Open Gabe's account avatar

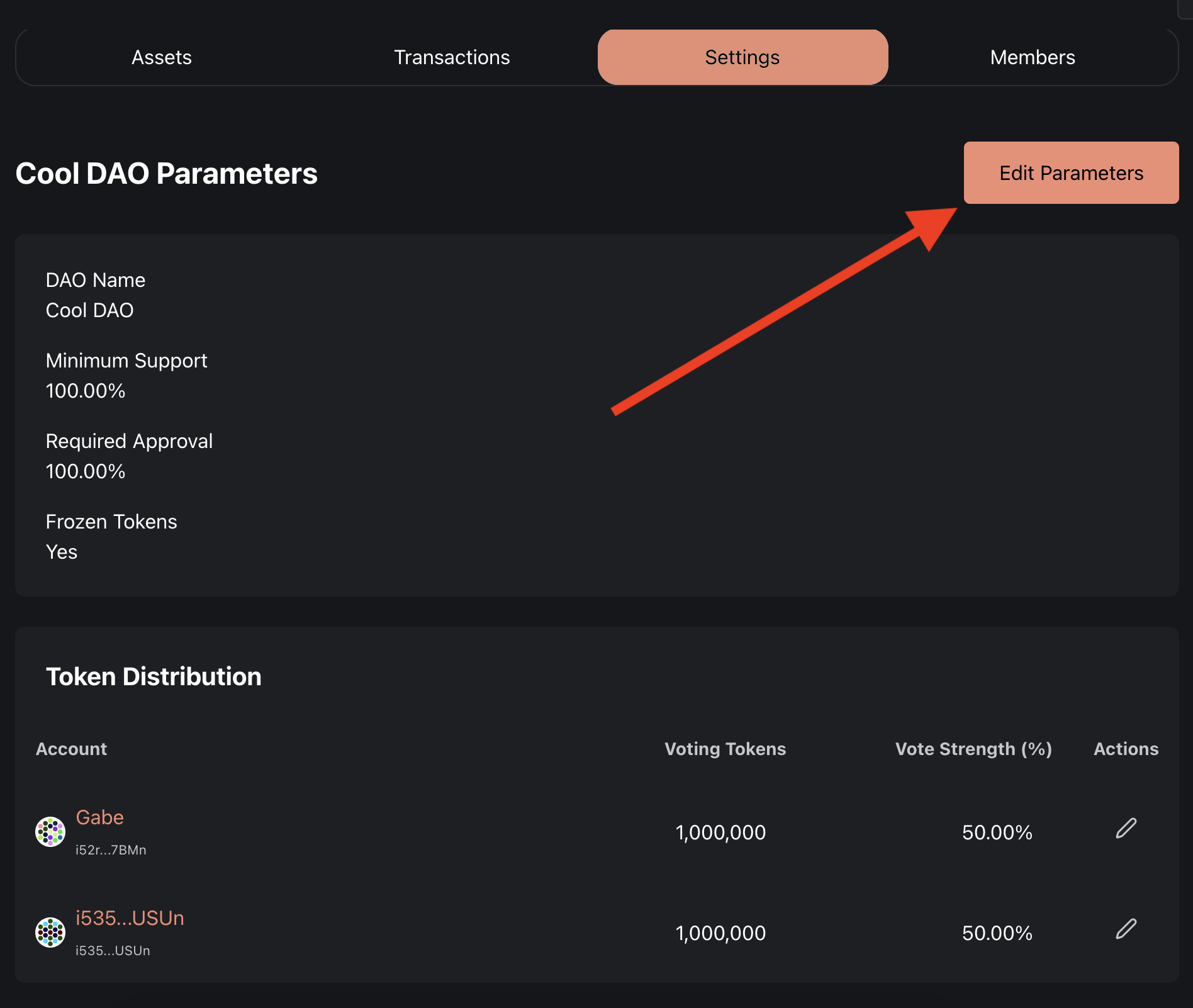click(x=50, y=832)
